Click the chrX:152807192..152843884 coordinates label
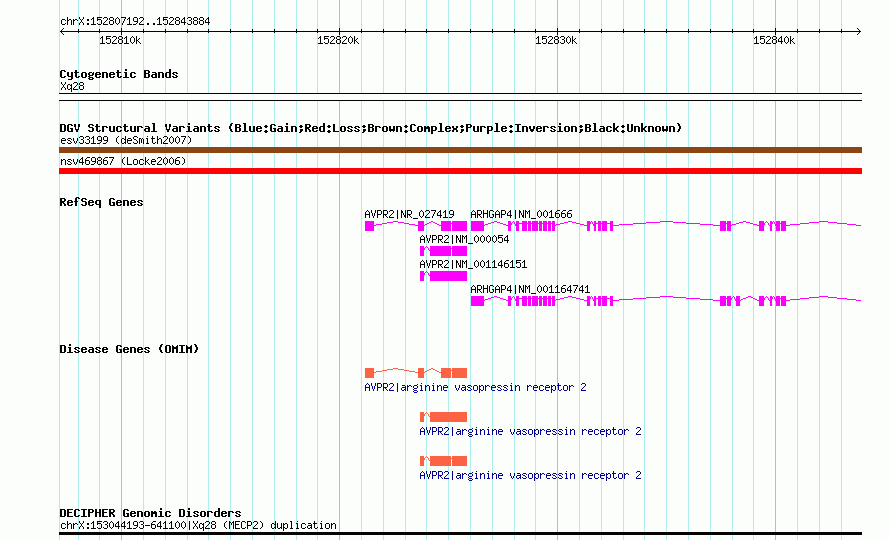Image resolution: width=890 pixels, height=540 pixels. [x=135, y=21]
